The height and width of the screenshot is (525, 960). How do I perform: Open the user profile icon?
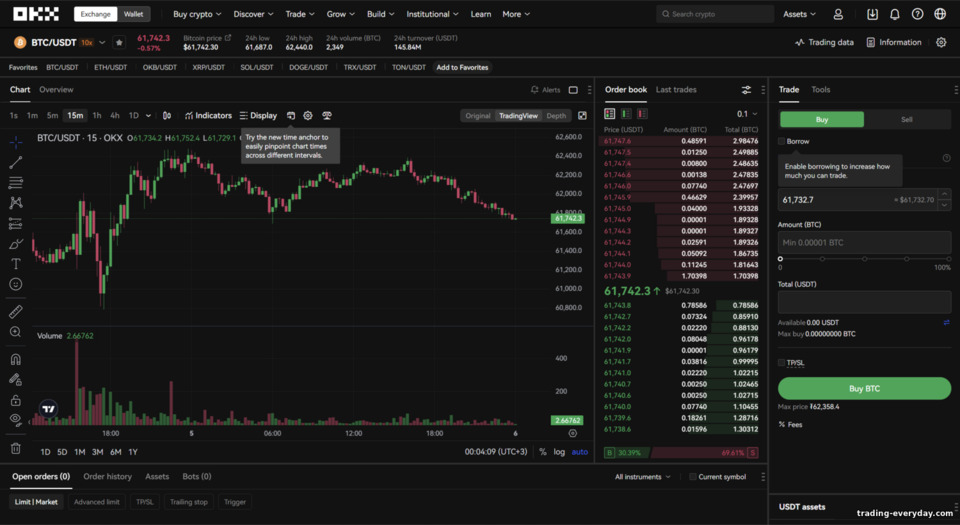click(x=838, y=14)
